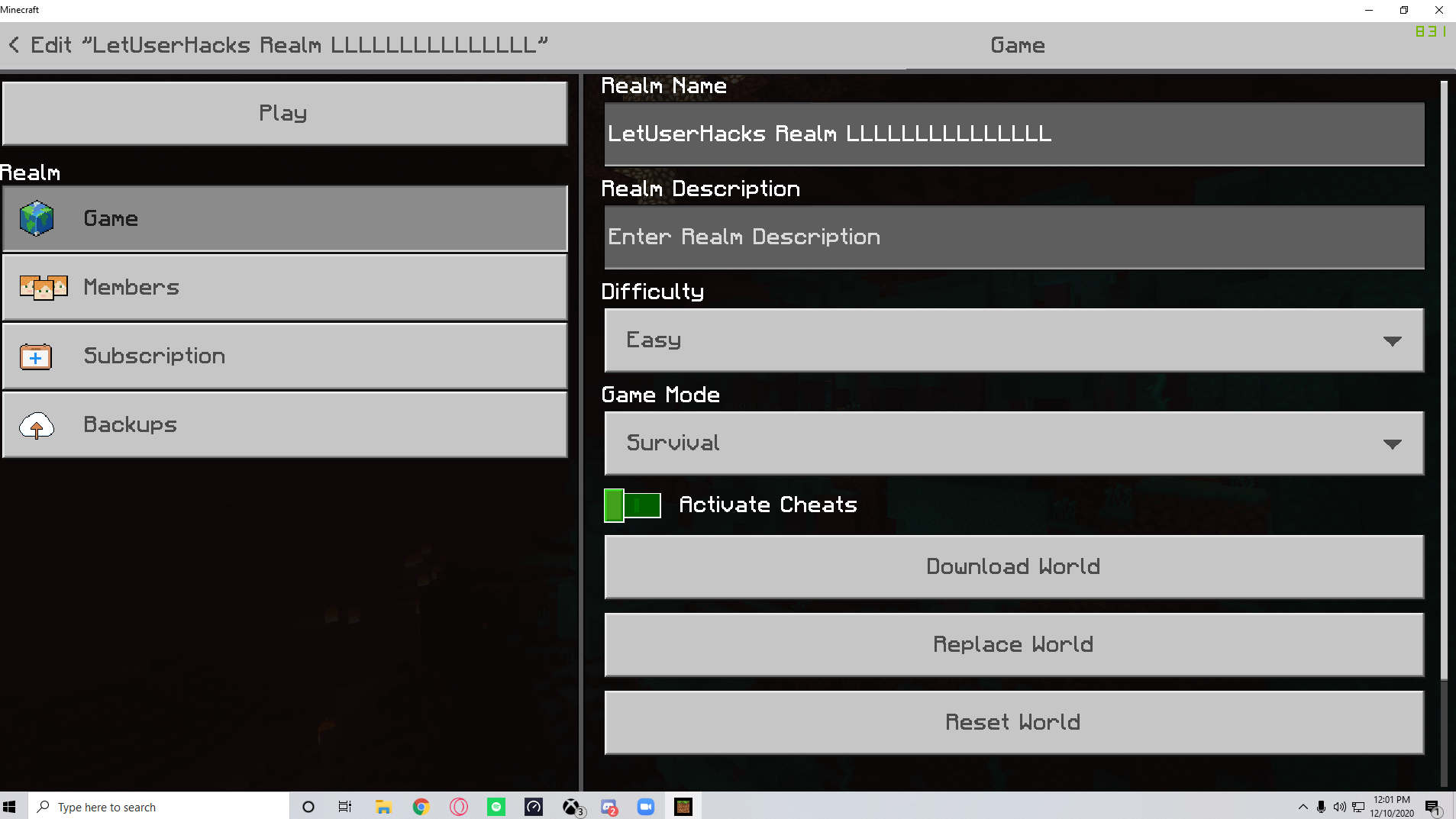Click the Members faces icon
Screen dimensions: 1456x819
44,288
